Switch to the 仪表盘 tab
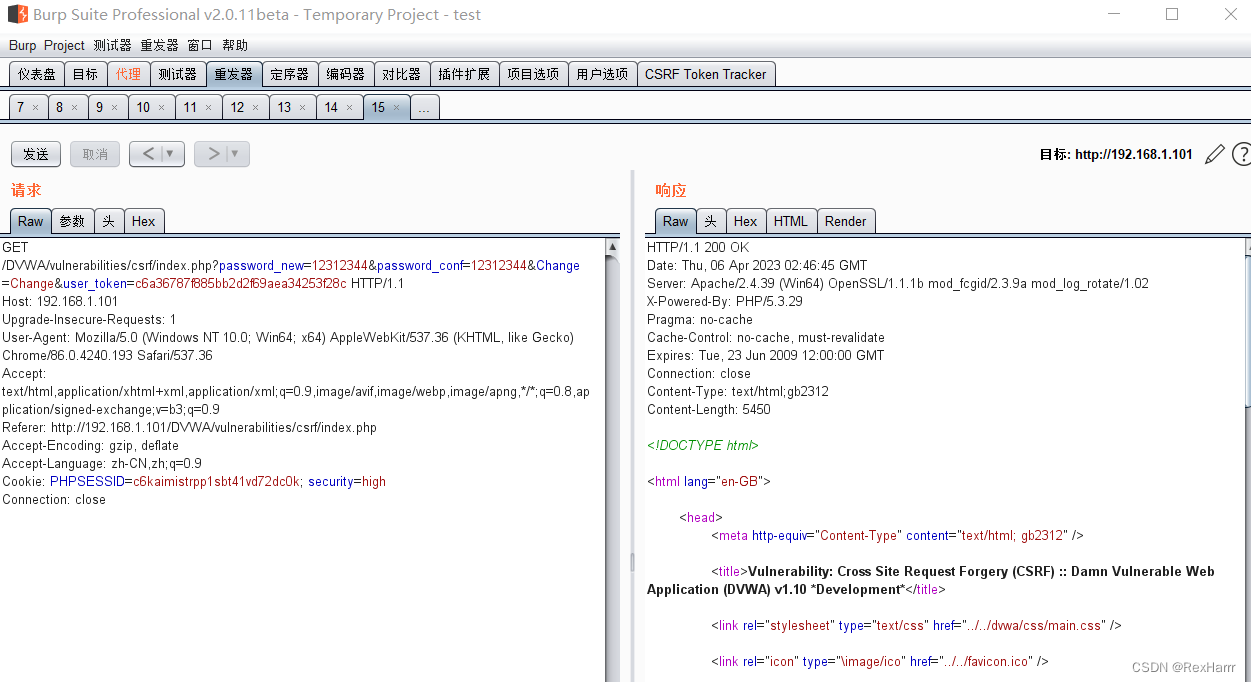The height and width of the screenshot is (682, 1251). pyautogui.click(x=37, y=74)
